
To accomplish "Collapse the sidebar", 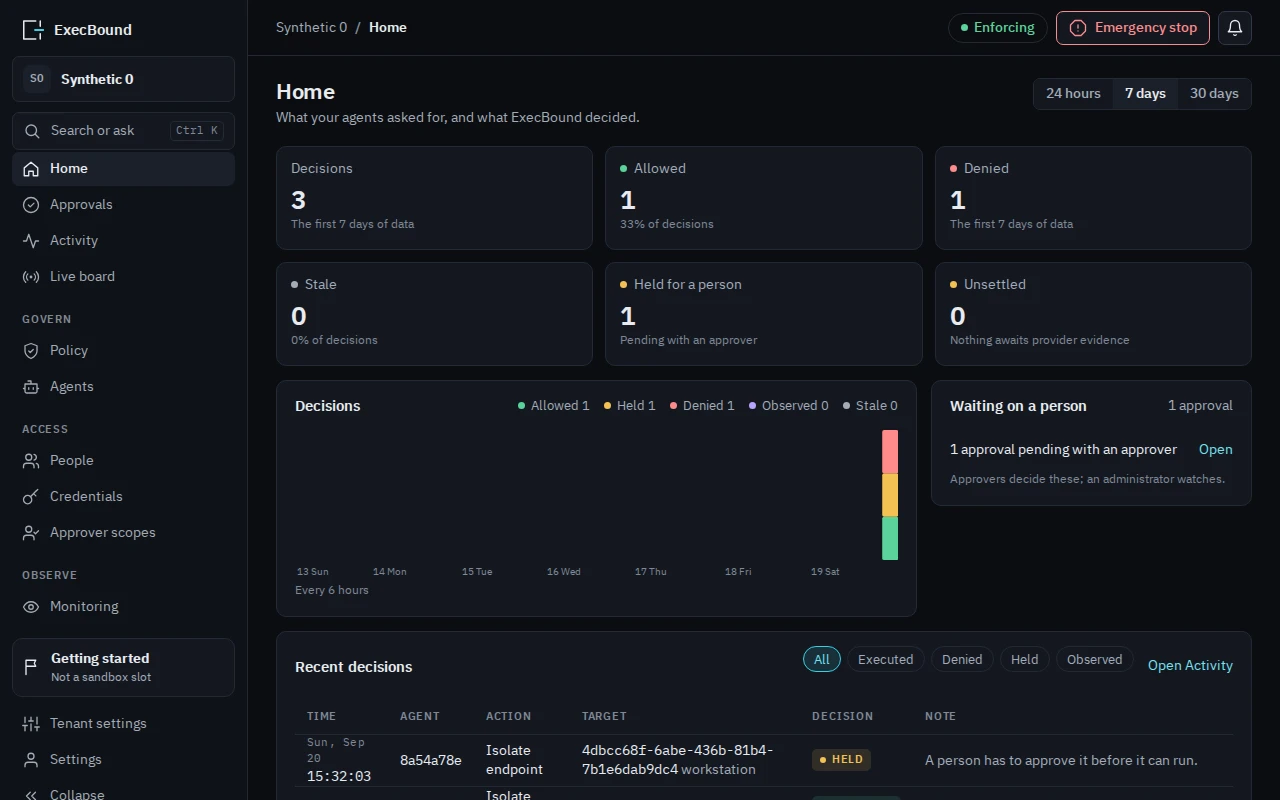I will [x=123, y=794].
